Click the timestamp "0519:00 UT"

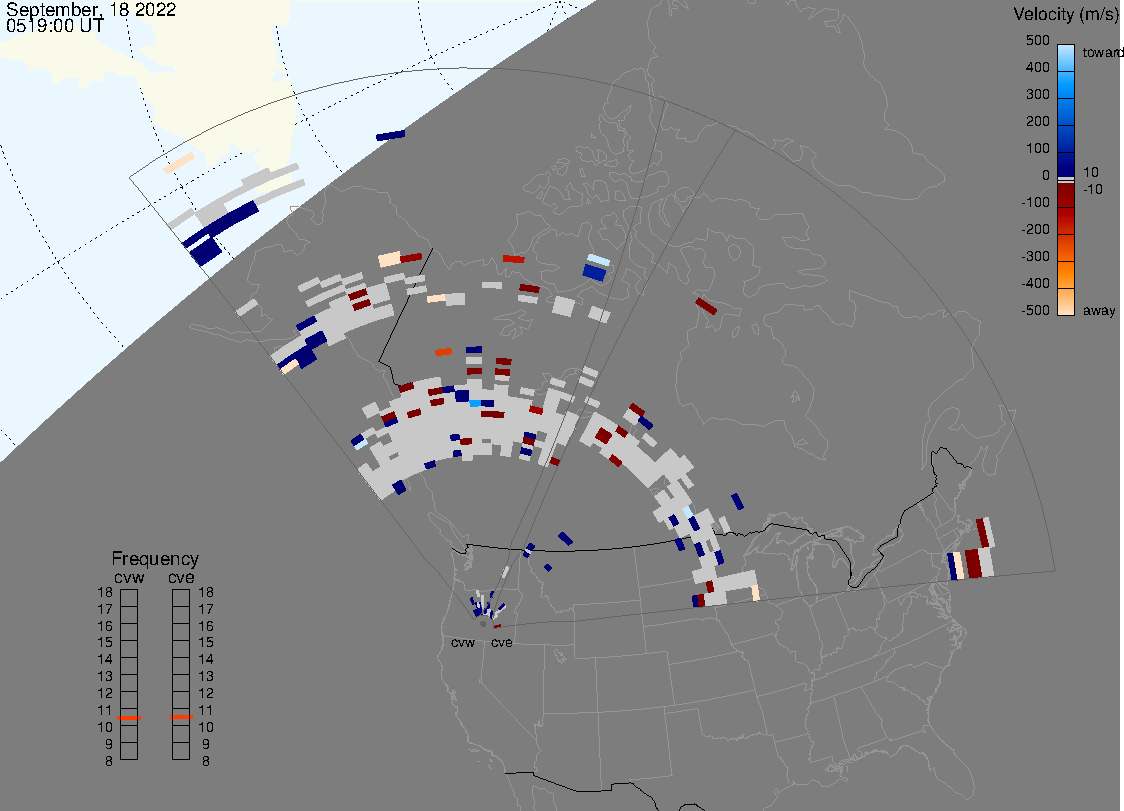pyautogui.click(x=54, y=26)
